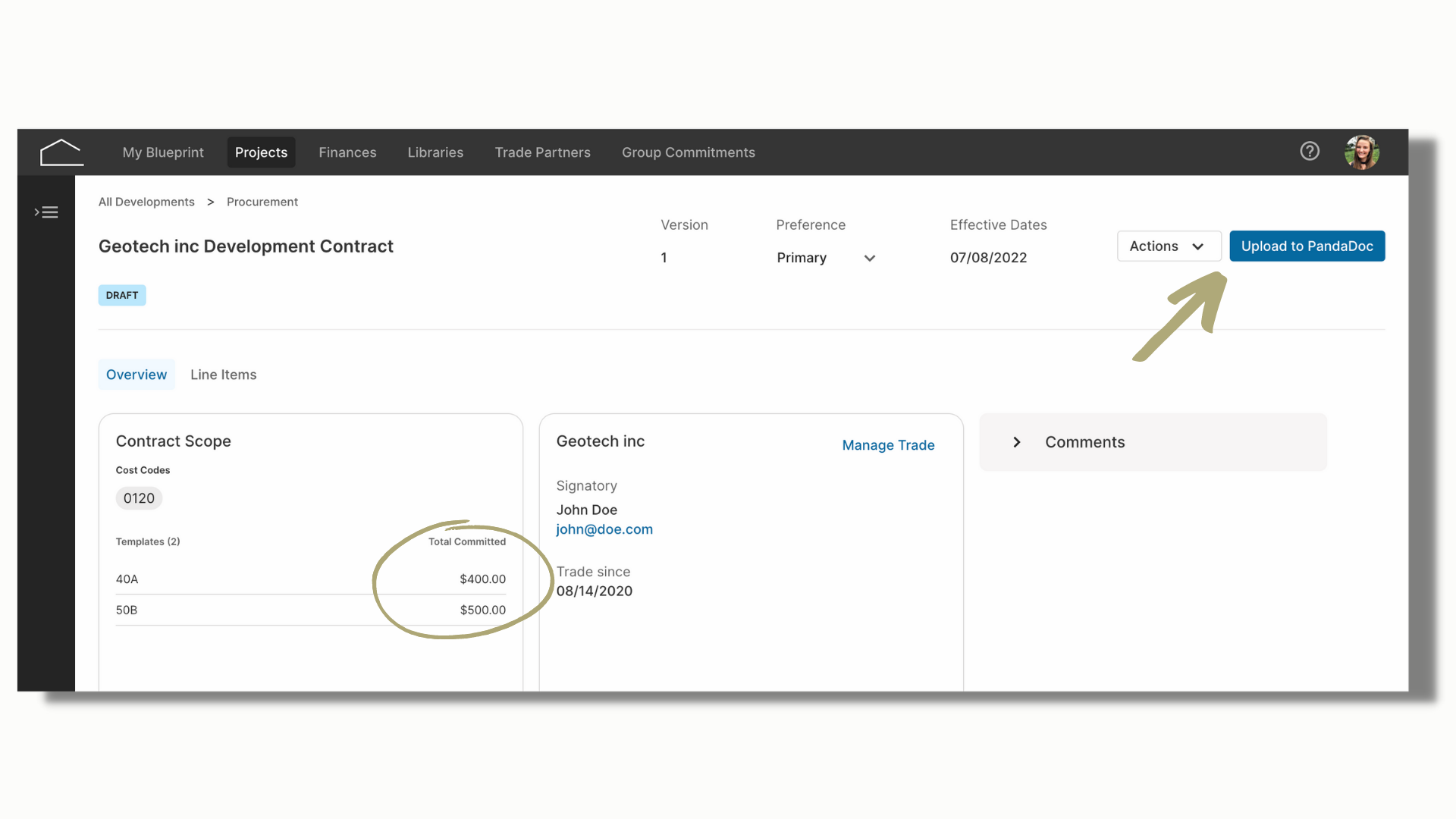Switch to the Line Items tab
Screen dimensions: 1456x819
[x=223, y=375]
